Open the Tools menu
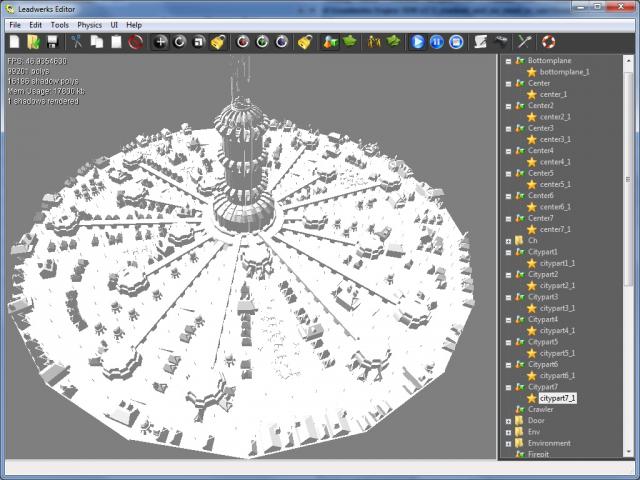This screenshot has height=480, width=640. point(59,24)
